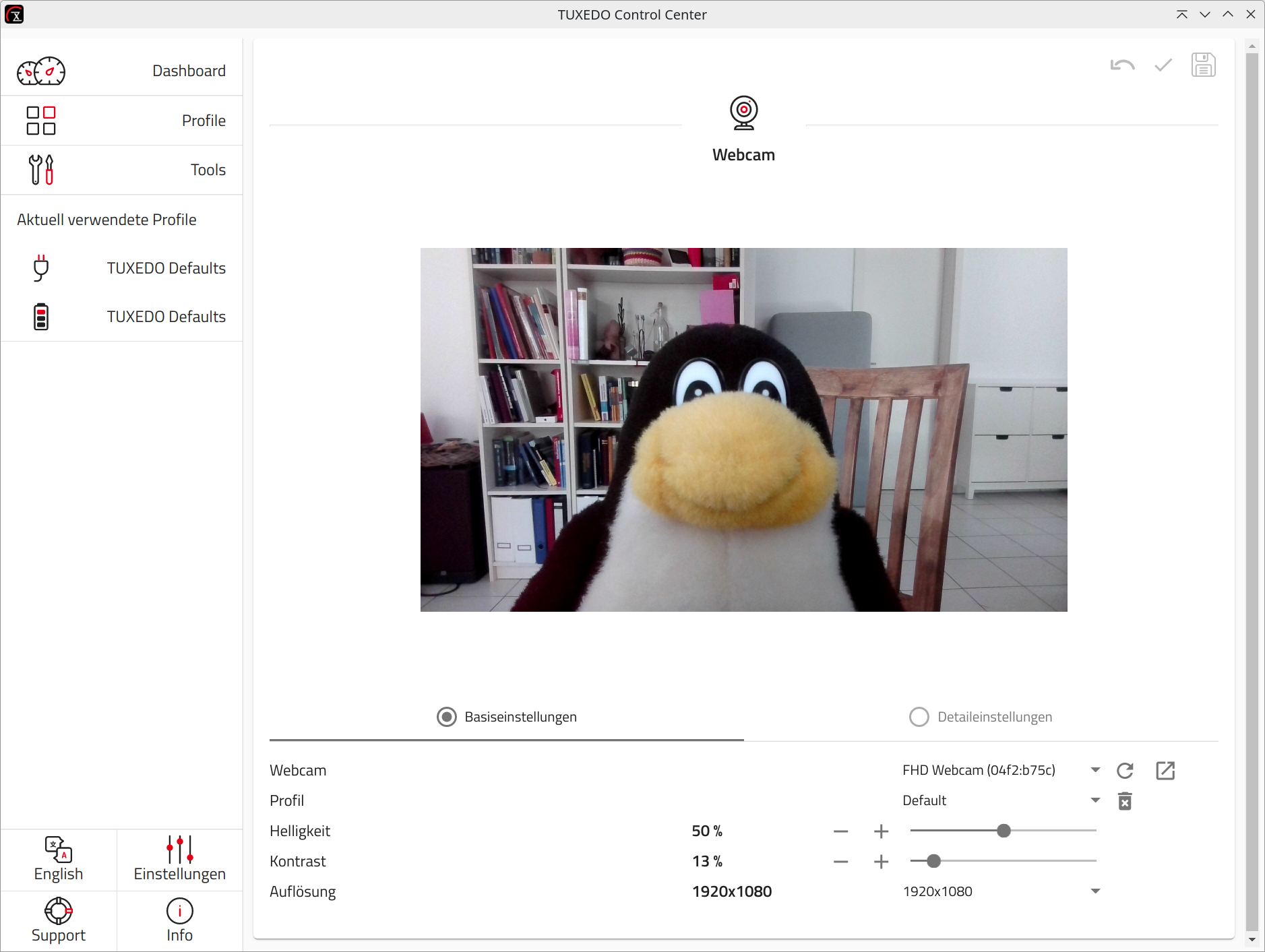This screenshot has height=952, width=1265.
Task: Maximize the TUXEDO Control Center window
Action: click(x=1228, y=14)
